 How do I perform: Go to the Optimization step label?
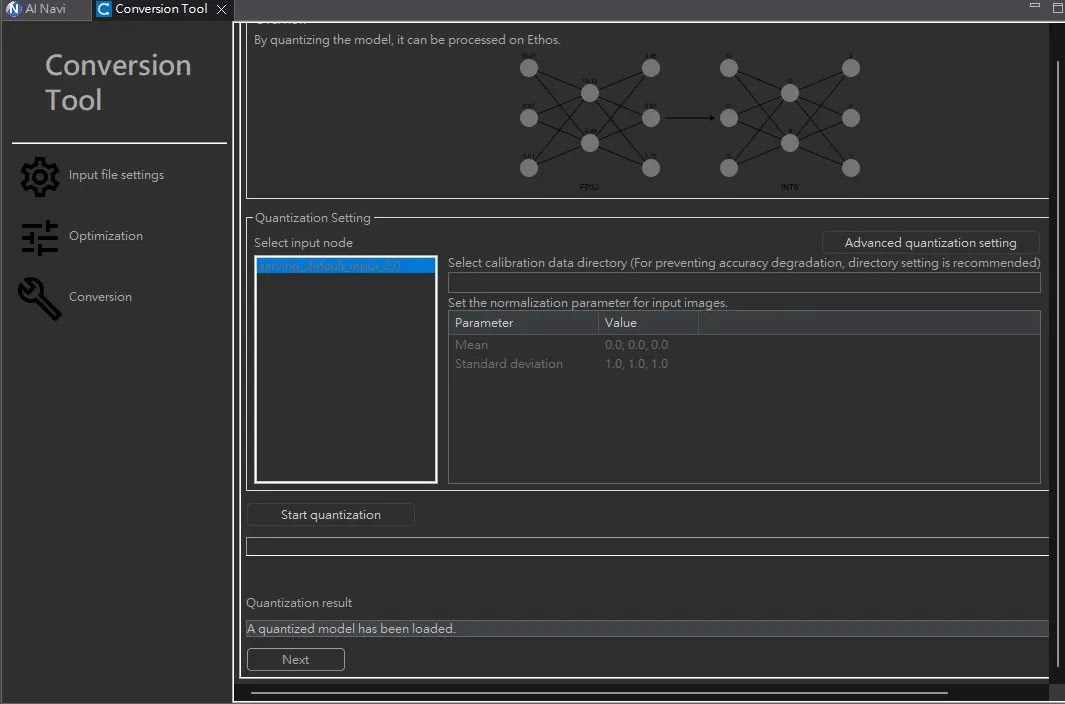106,236
